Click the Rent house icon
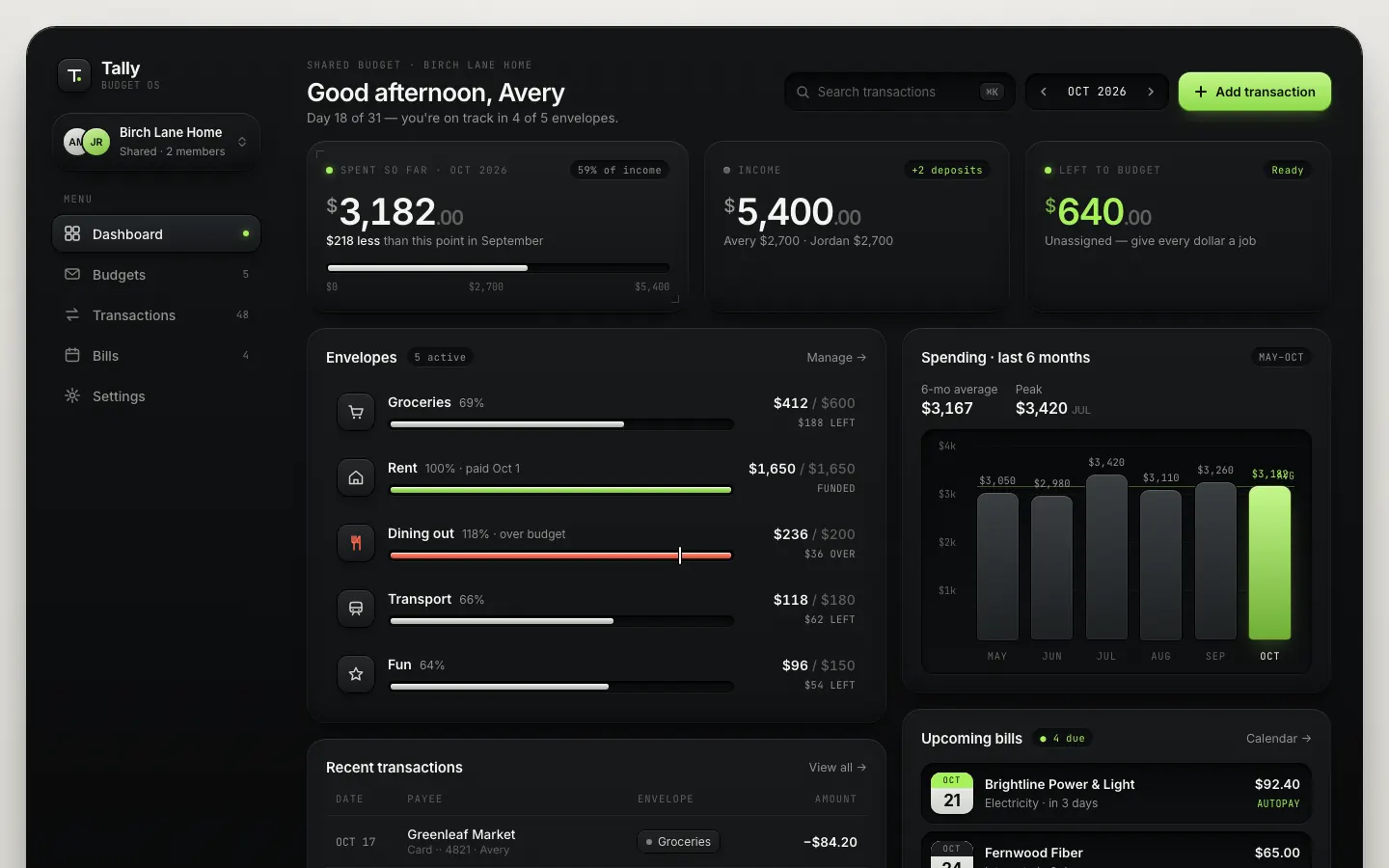The height and width of the screenshot is (868, 1389). tap(356, 477)
